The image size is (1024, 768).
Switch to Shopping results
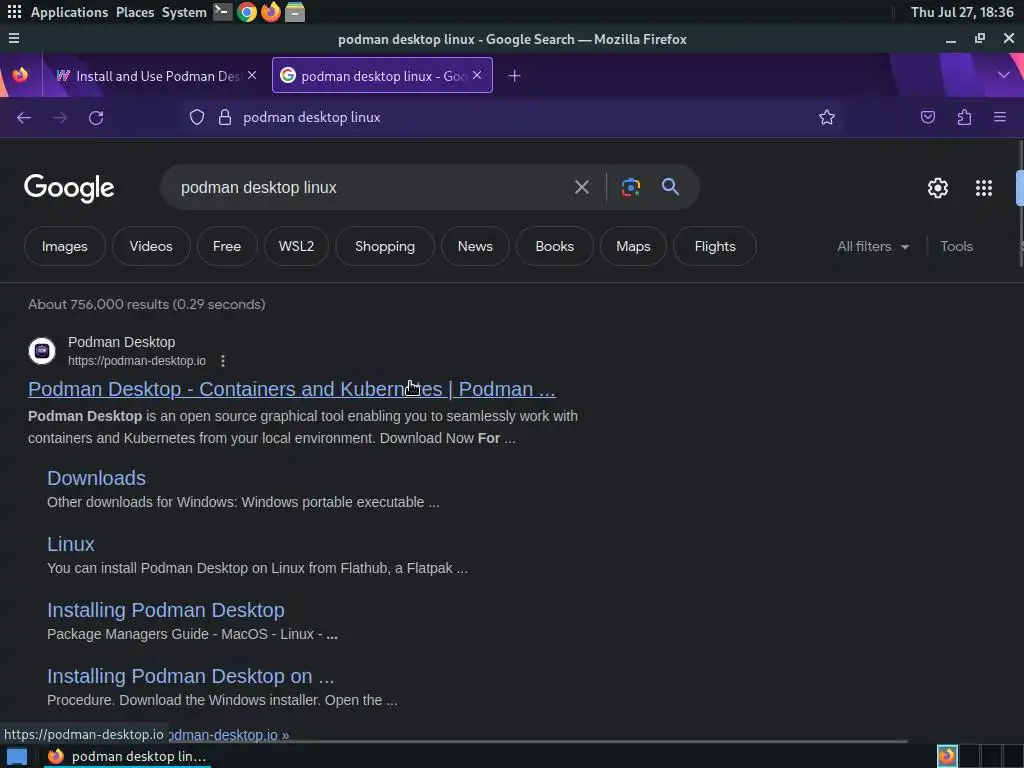tap(385, 246)
